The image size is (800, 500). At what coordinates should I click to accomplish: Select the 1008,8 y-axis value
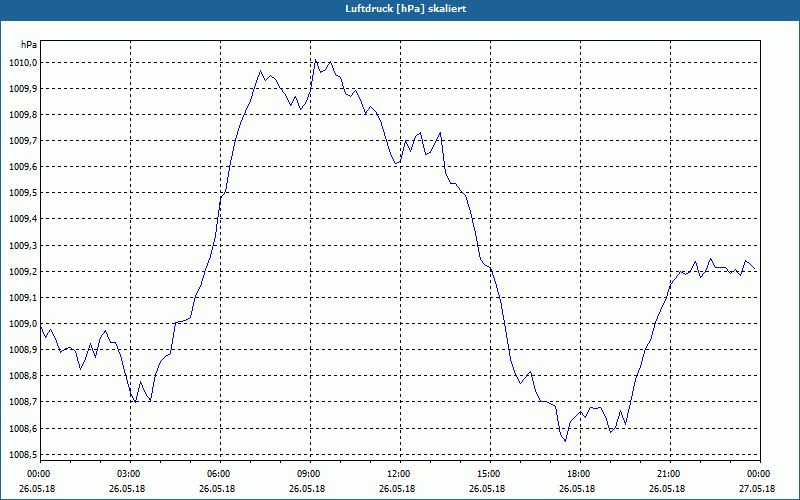pyautogui.click(x=23, y=376)
